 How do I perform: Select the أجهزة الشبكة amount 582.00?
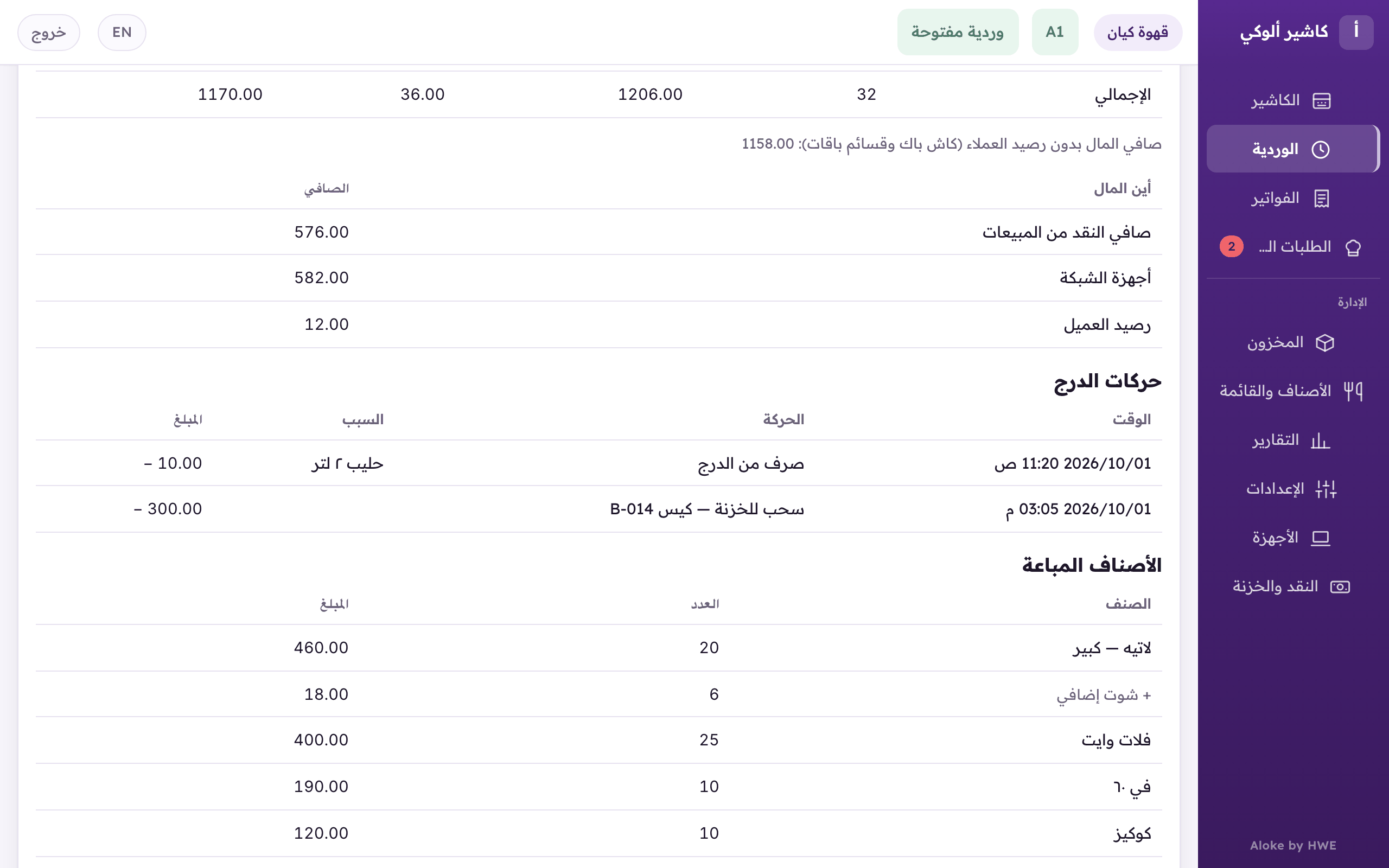click(x=321, y=278)
